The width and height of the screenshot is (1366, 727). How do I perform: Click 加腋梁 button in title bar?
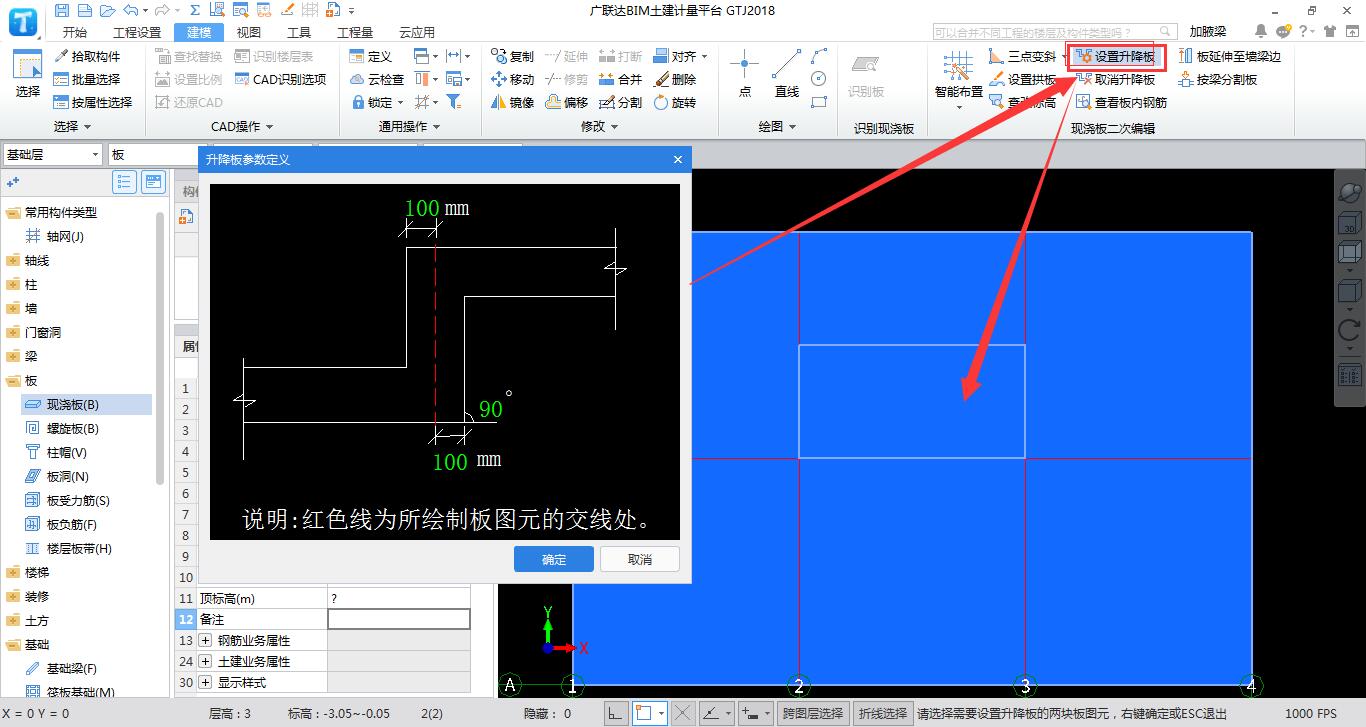click(x=1207, y=32)
